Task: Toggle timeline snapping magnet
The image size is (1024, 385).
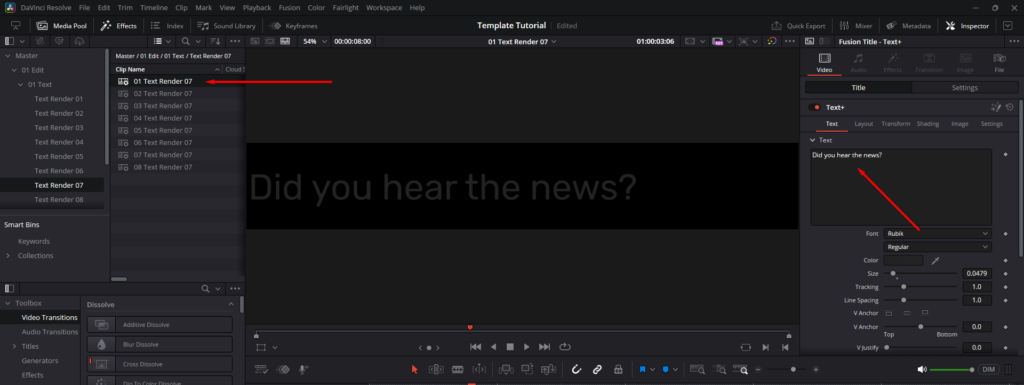Action: point(576,369)
